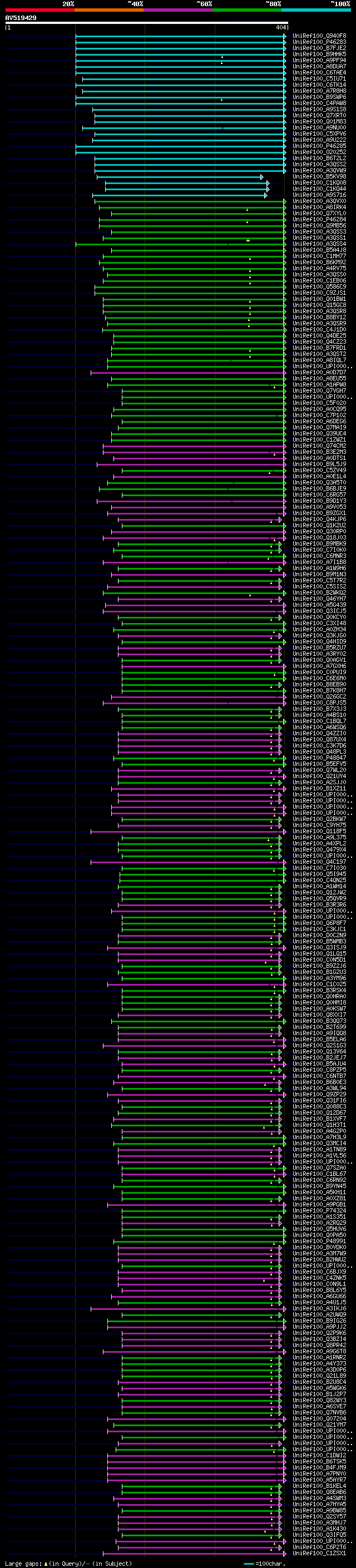
Task: Choose the UniRef100_B5A4J8 label
Action: click(319, 250)
